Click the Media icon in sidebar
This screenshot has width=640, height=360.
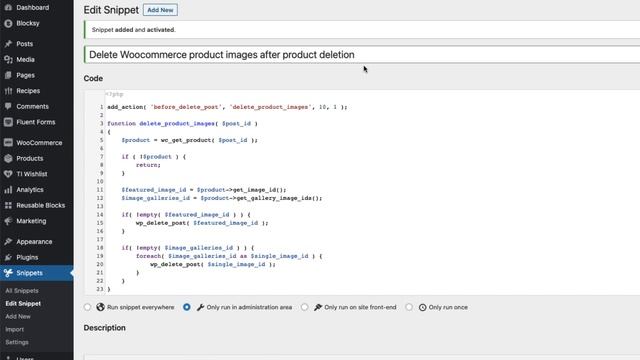(8, 60)
